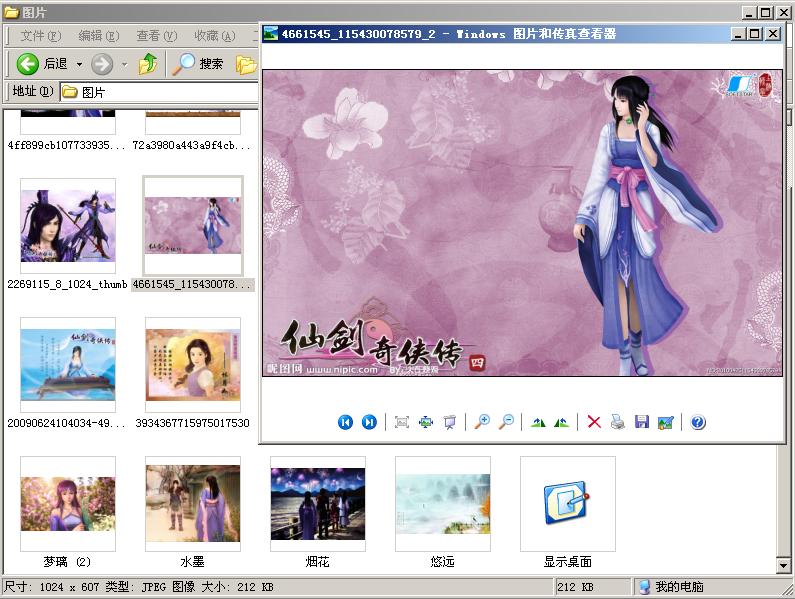Image resolution: width=795 pixels, height=599 pixels.
Task: Select thumbnail 4661545_115430078
Action: pyautogui.click(x=193, y=226)
